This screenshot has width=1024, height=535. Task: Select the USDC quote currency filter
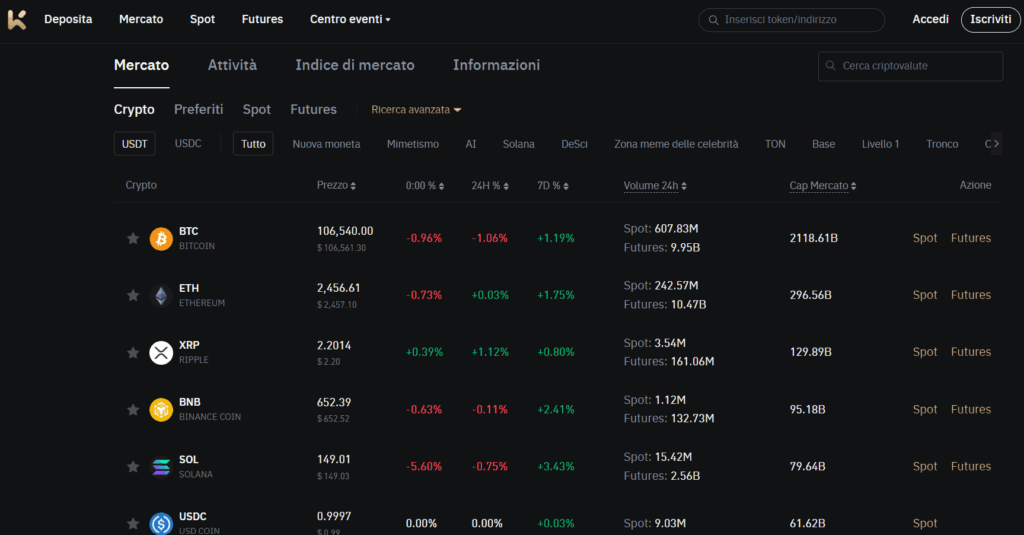tap(188, 144)
